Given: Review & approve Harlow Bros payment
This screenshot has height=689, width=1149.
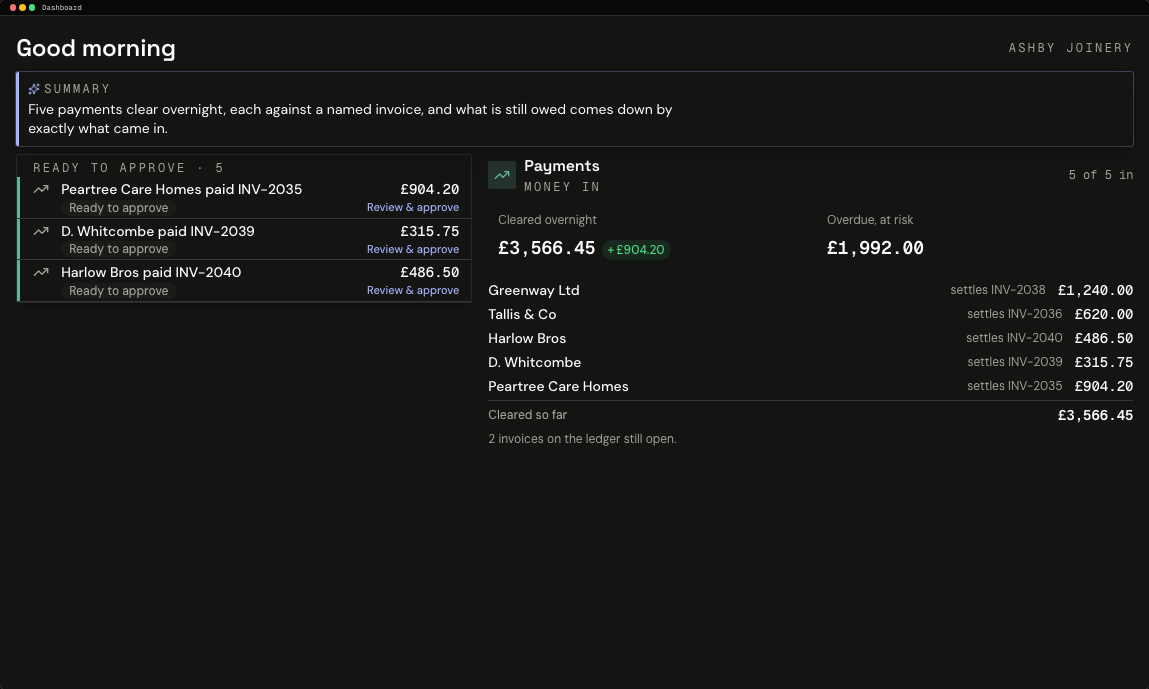Looking at the screenshot, I should [x=413, y=290].
